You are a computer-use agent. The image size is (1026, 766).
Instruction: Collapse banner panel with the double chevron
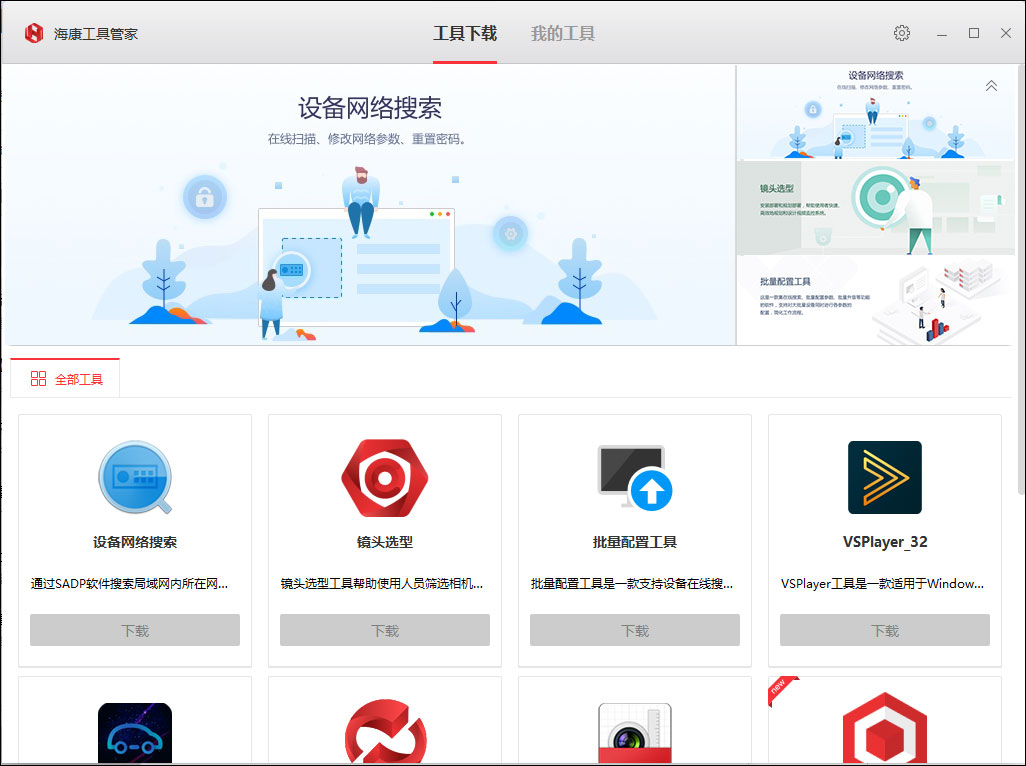pos(991,86)
